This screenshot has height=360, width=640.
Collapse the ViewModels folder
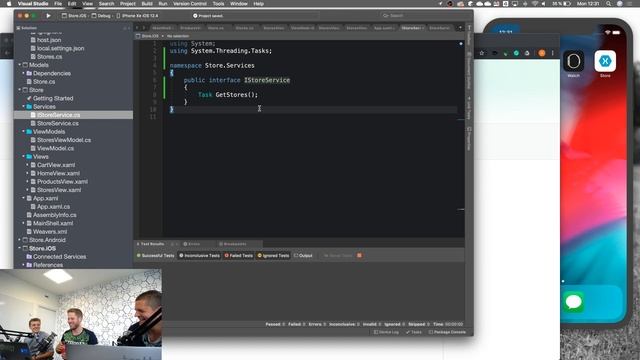[23, 132]
